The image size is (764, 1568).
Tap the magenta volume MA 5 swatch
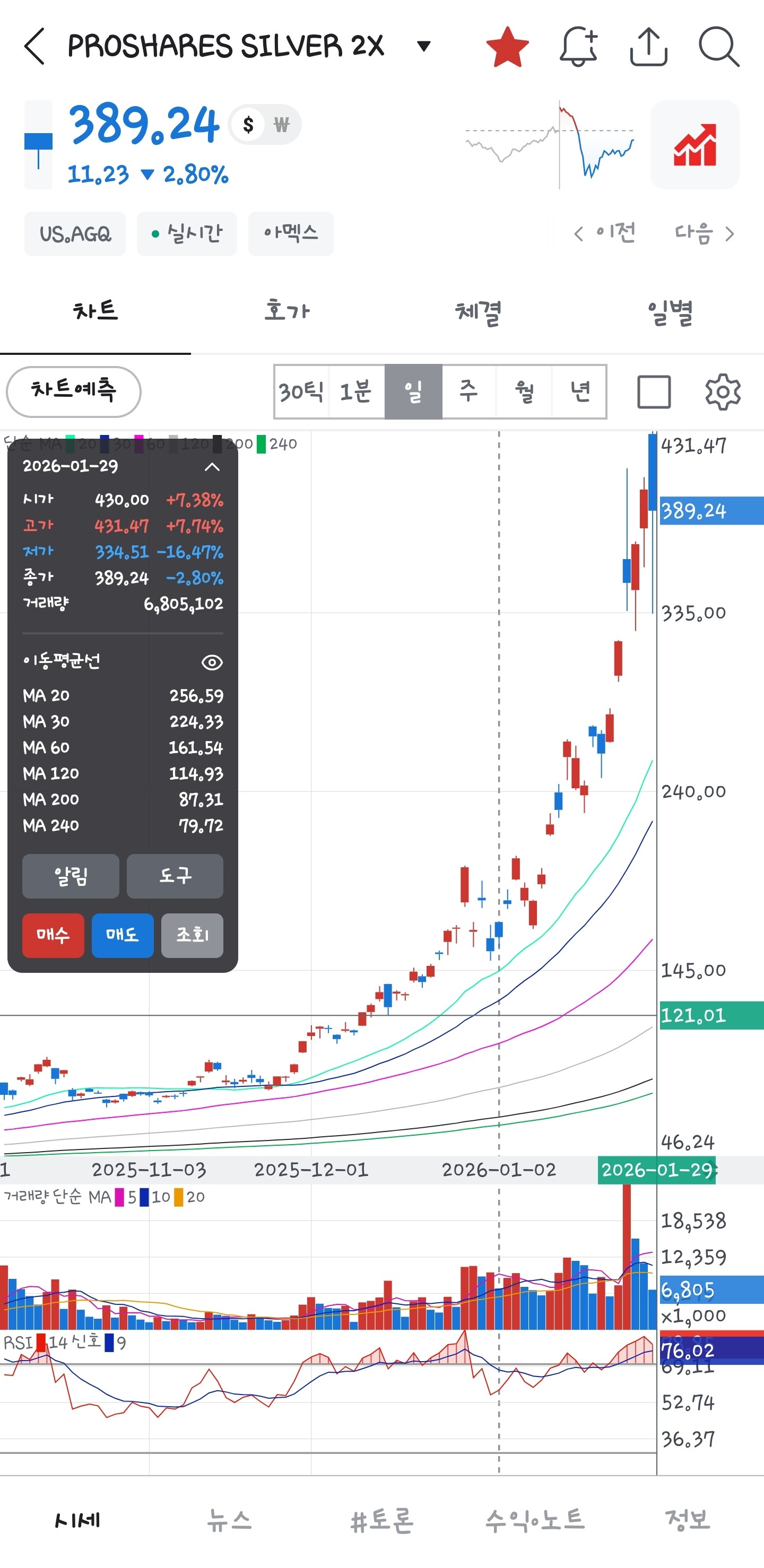119,1197
